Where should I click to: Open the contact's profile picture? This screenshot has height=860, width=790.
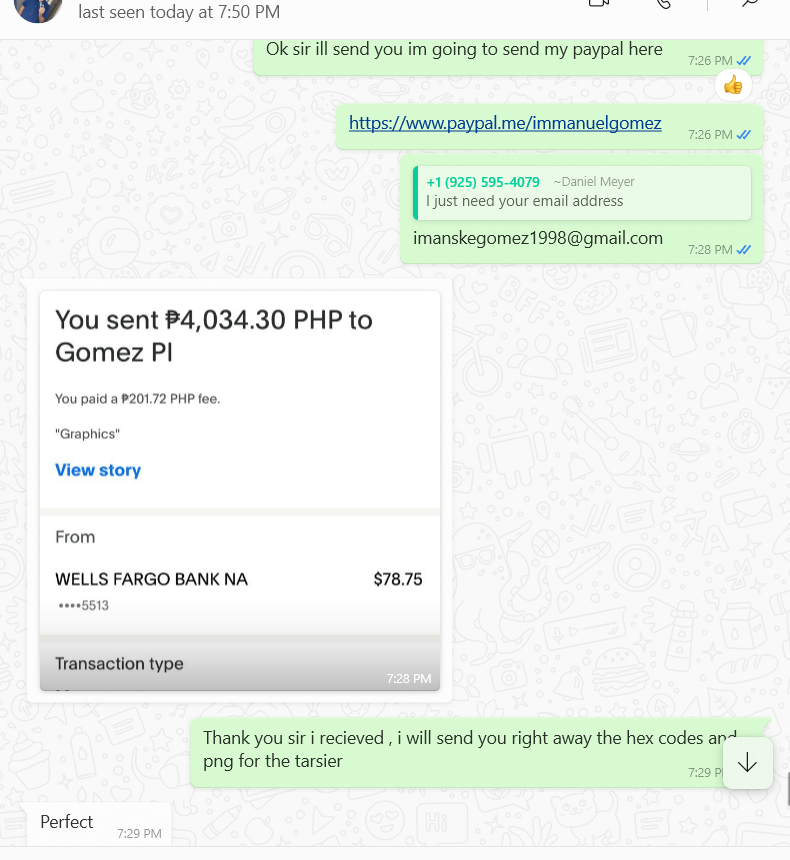pyautogui.click(x=38, y=8)
